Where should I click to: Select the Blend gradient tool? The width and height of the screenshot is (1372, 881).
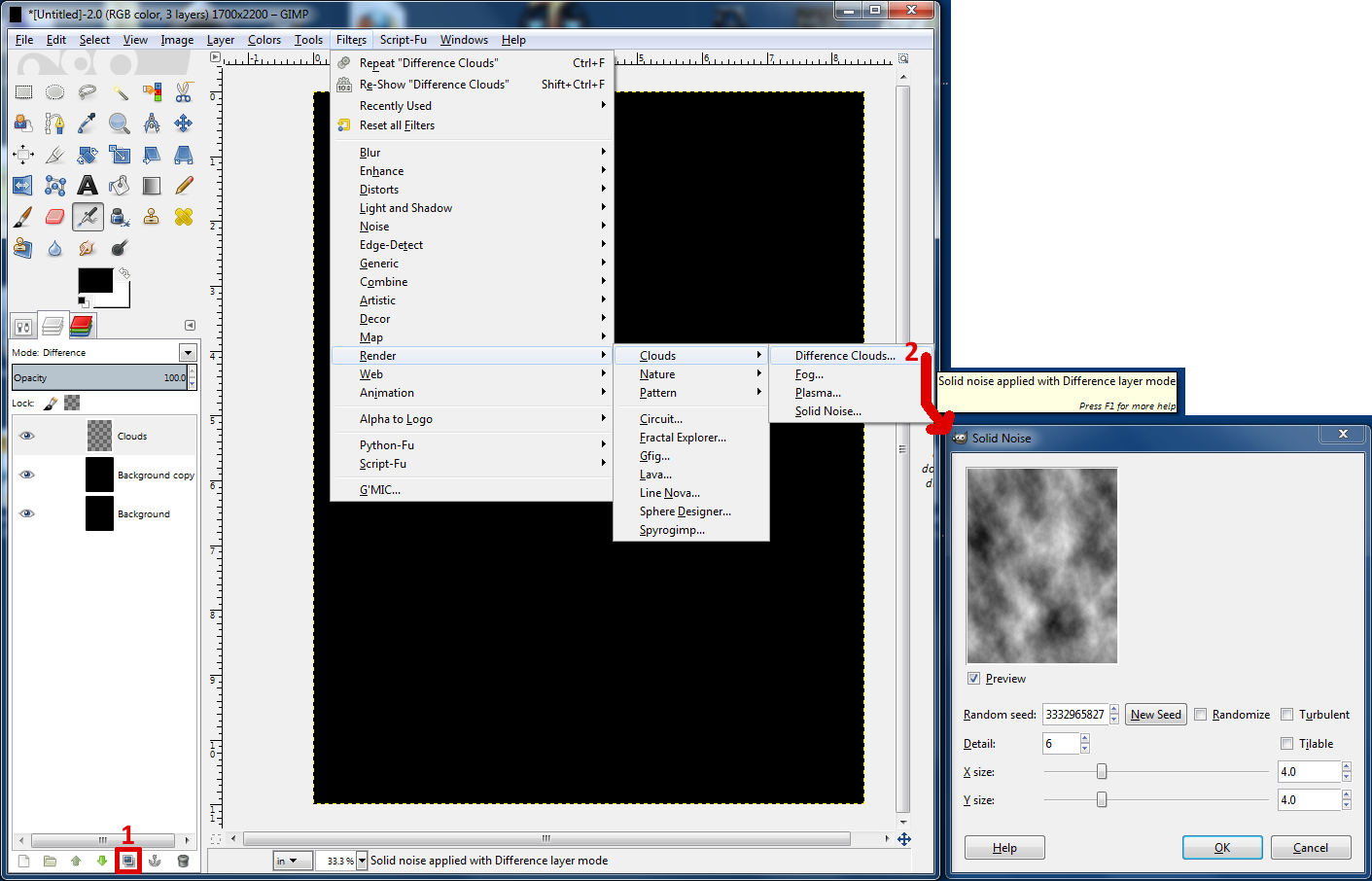[x=152, y=186]
